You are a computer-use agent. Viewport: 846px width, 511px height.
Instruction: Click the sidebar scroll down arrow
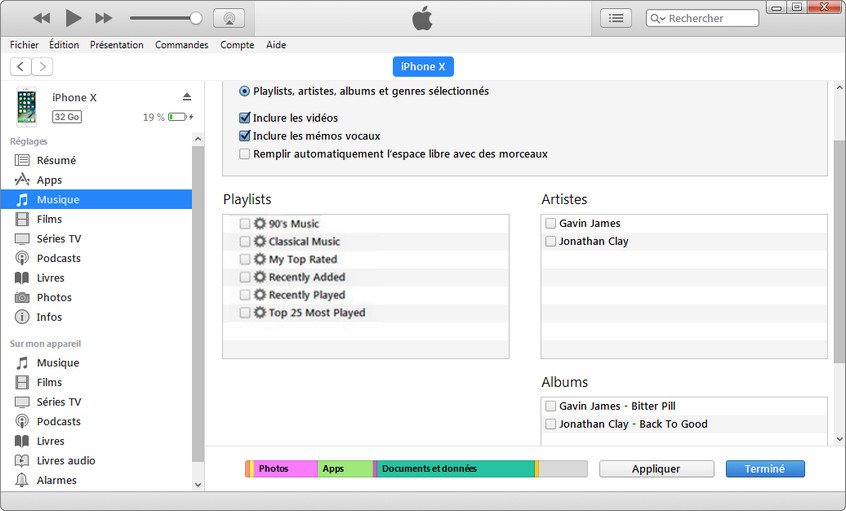pyautogui.click(x=198, y=484)
